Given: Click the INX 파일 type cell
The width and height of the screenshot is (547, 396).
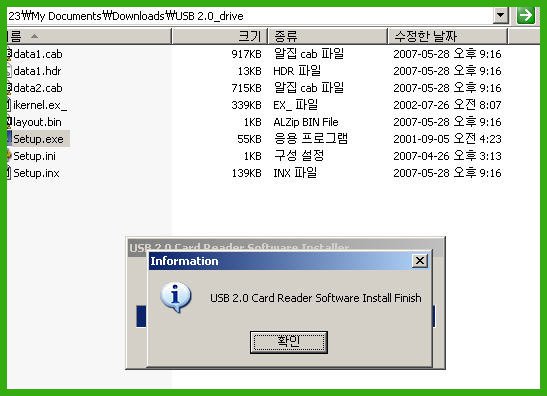Looking at the screenshot, I should click(x=295, y=173).
